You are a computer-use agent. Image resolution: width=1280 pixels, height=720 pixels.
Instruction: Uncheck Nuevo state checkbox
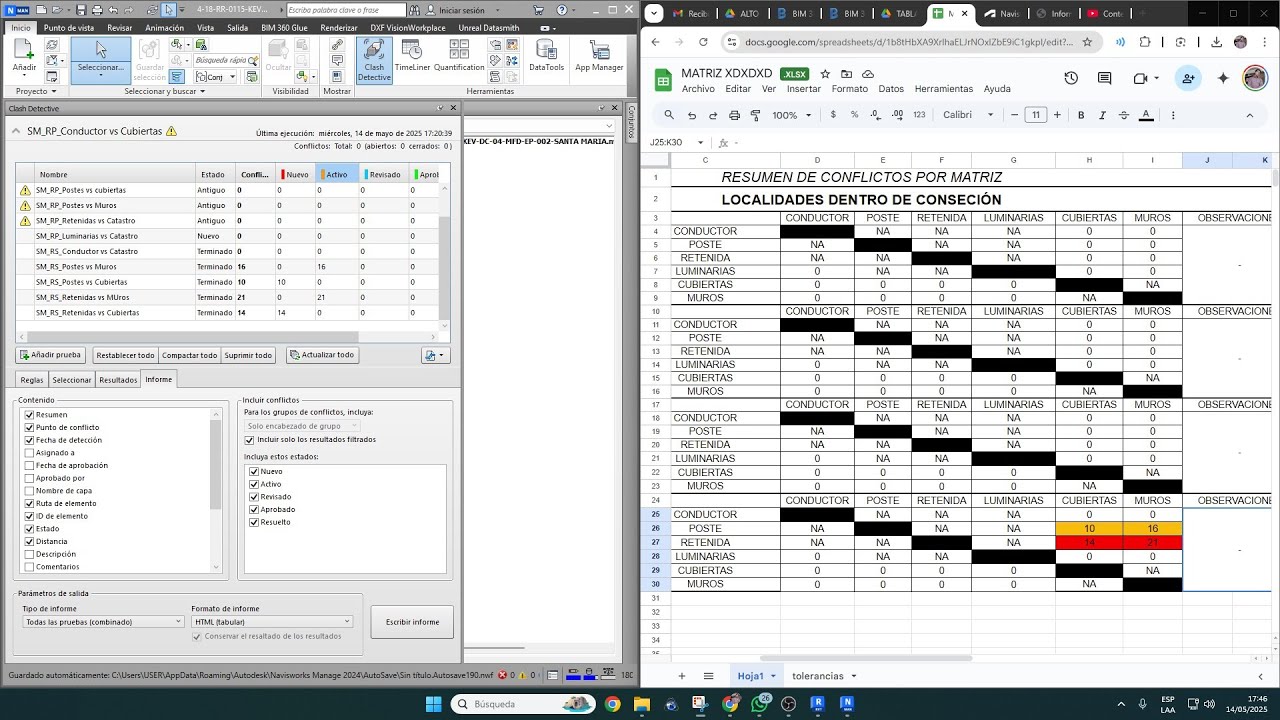tap(254, 471)
